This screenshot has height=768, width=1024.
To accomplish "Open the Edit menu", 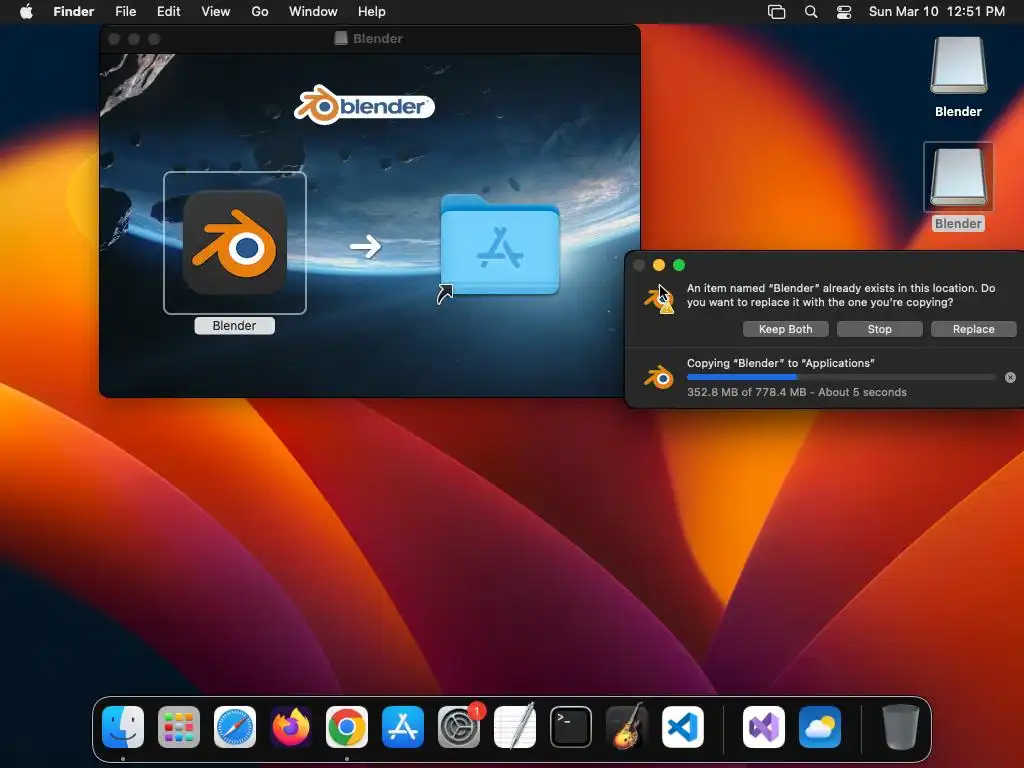I will click(168, 12).
